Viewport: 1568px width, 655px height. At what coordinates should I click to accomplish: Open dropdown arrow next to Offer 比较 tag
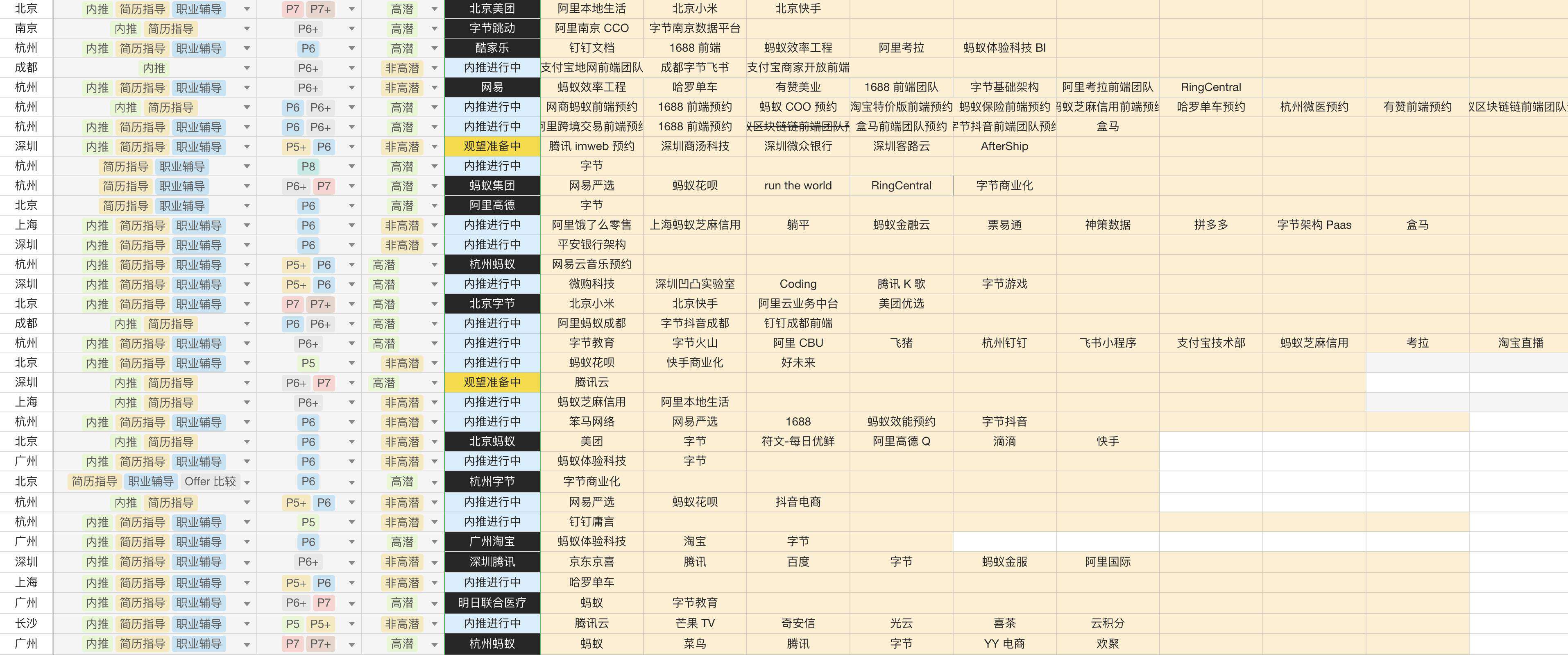(247, 482)
